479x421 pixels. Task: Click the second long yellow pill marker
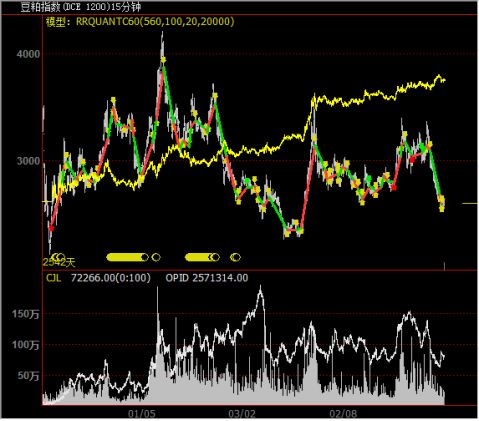point(200,257)
